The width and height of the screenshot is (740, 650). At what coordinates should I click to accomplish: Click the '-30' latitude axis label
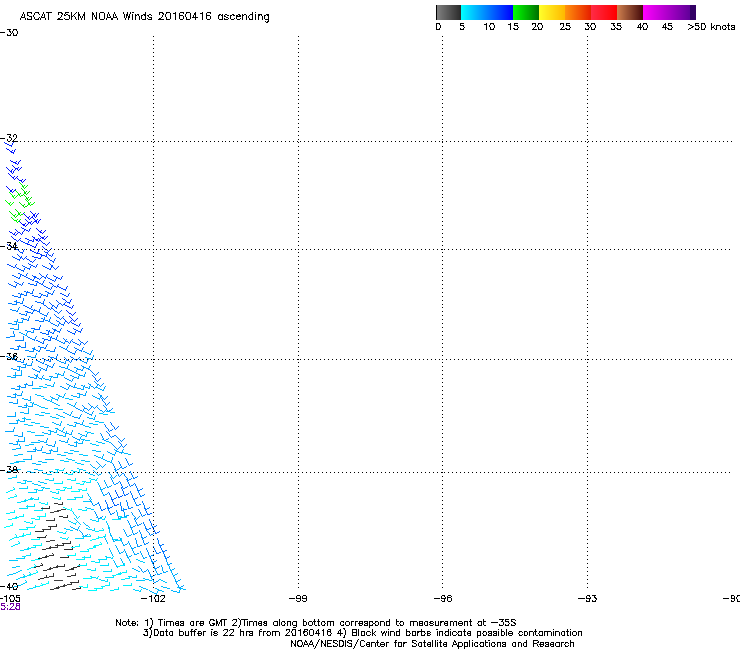(x=9, y=33)
